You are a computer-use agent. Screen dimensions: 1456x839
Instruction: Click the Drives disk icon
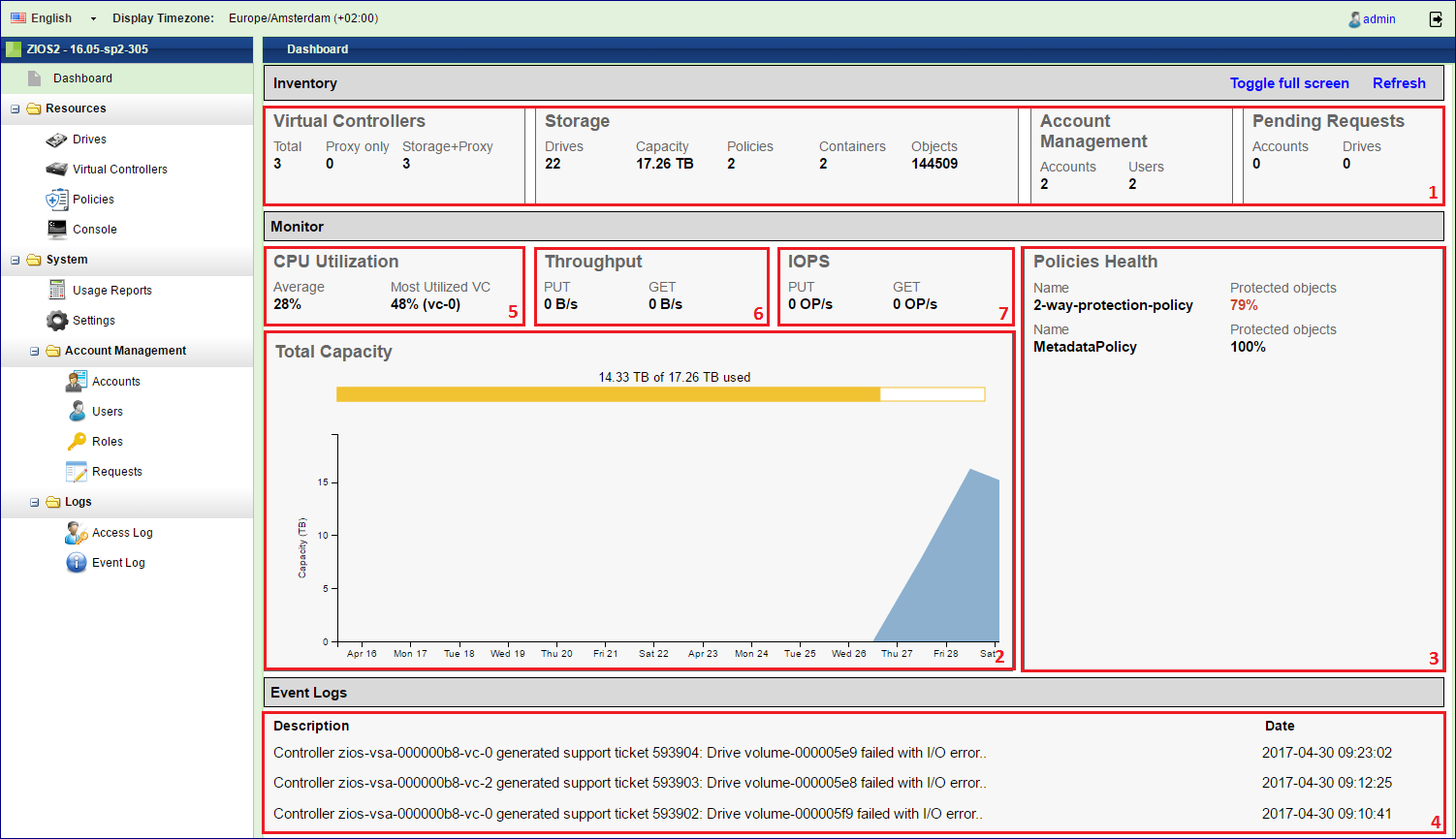56,140
